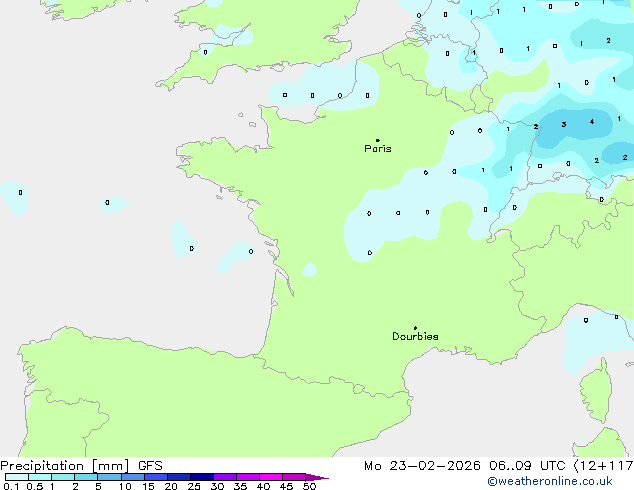
Task: Select the 1–2 mm legend swatch
Action: [63, 477]
